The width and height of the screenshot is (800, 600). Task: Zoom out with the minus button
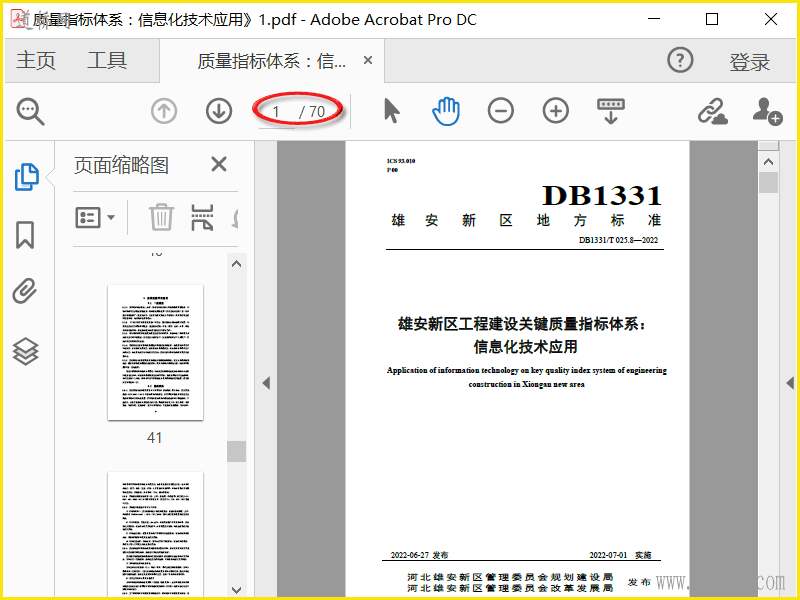point(501,111)
